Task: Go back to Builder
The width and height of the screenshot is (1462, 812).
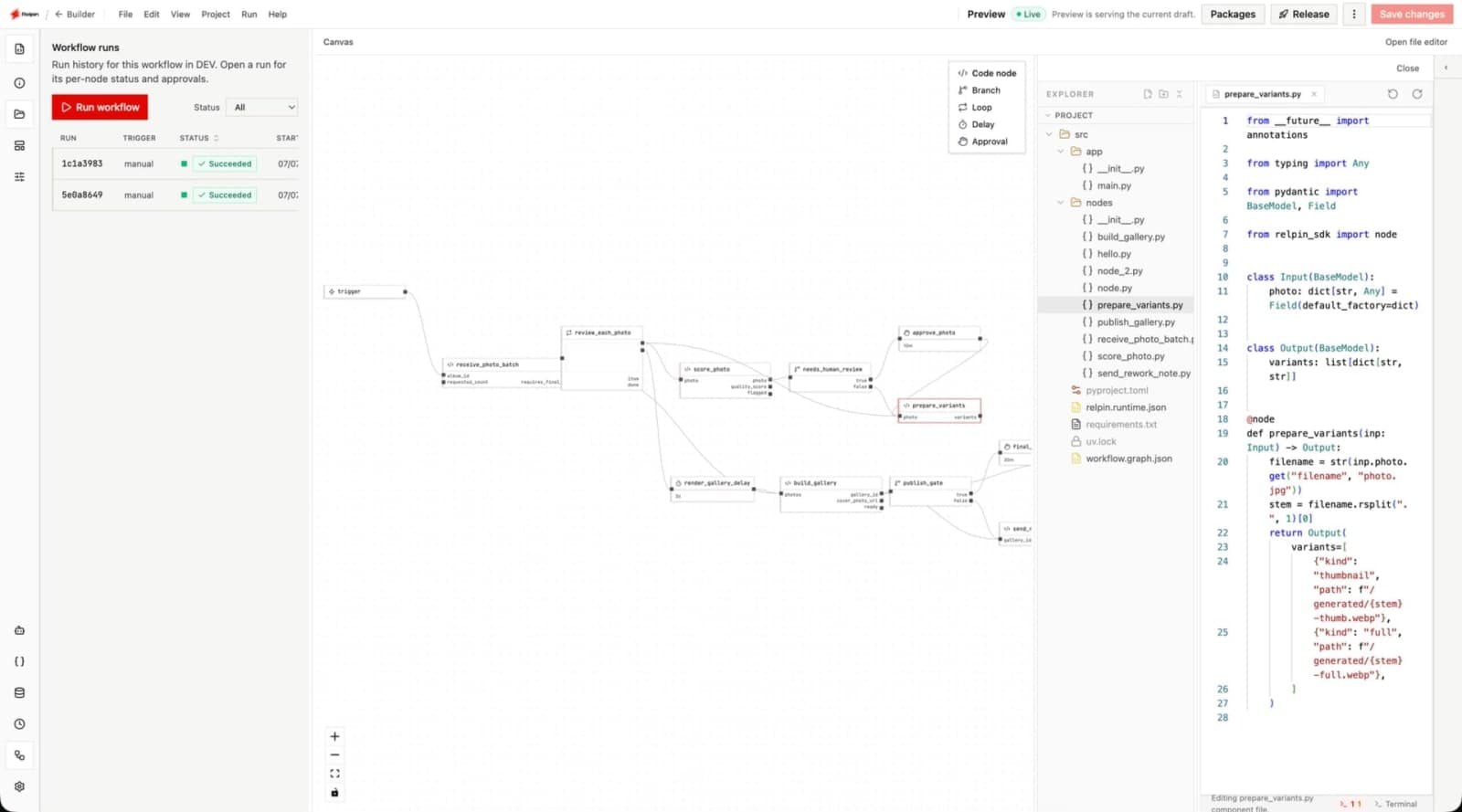Action: click(x=75, y=15)
